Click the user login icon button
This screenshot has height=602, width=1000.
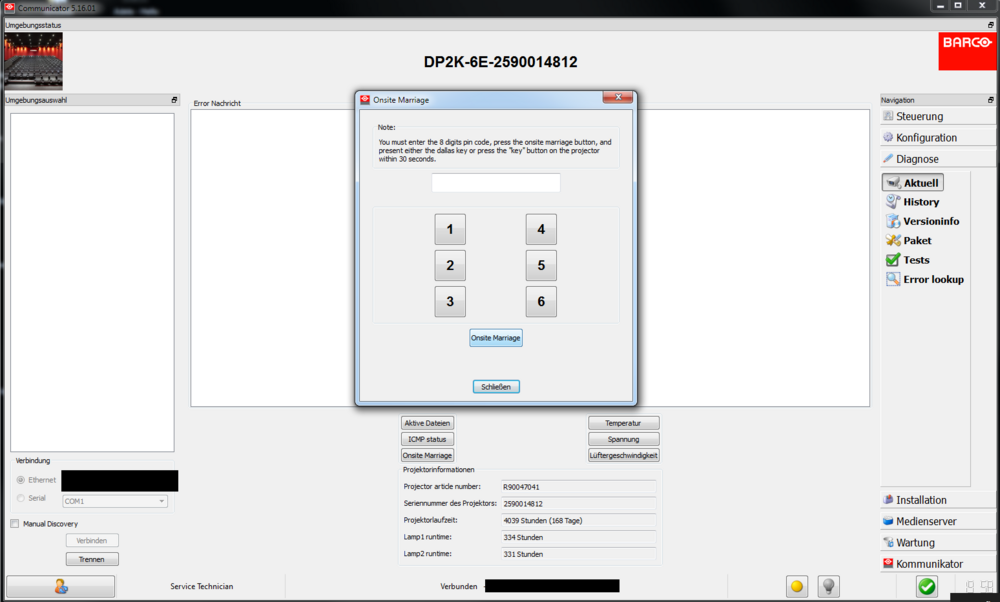(60, 587)
